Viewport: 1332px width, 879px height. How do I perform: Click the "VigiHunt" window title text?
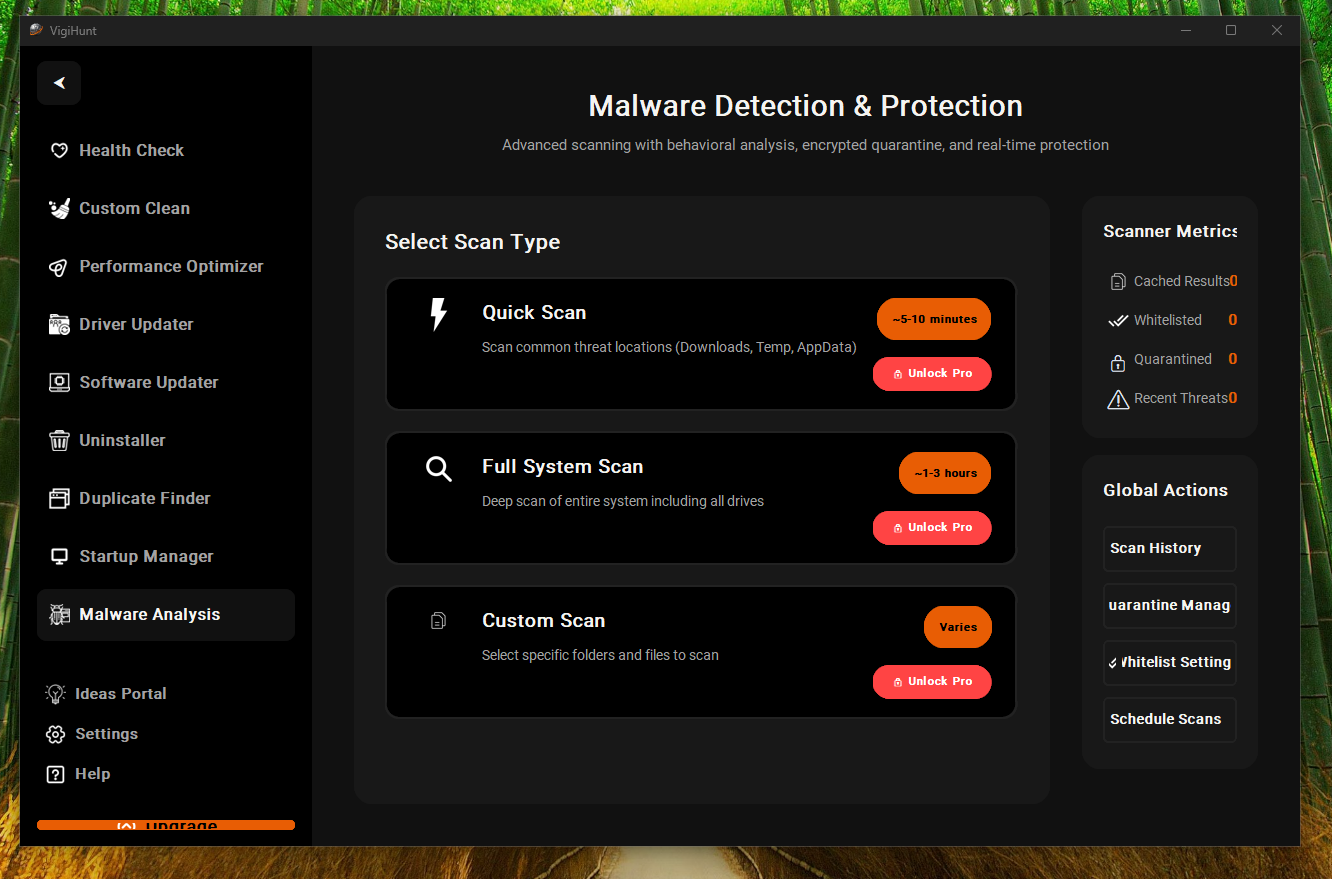coord(73,31)
